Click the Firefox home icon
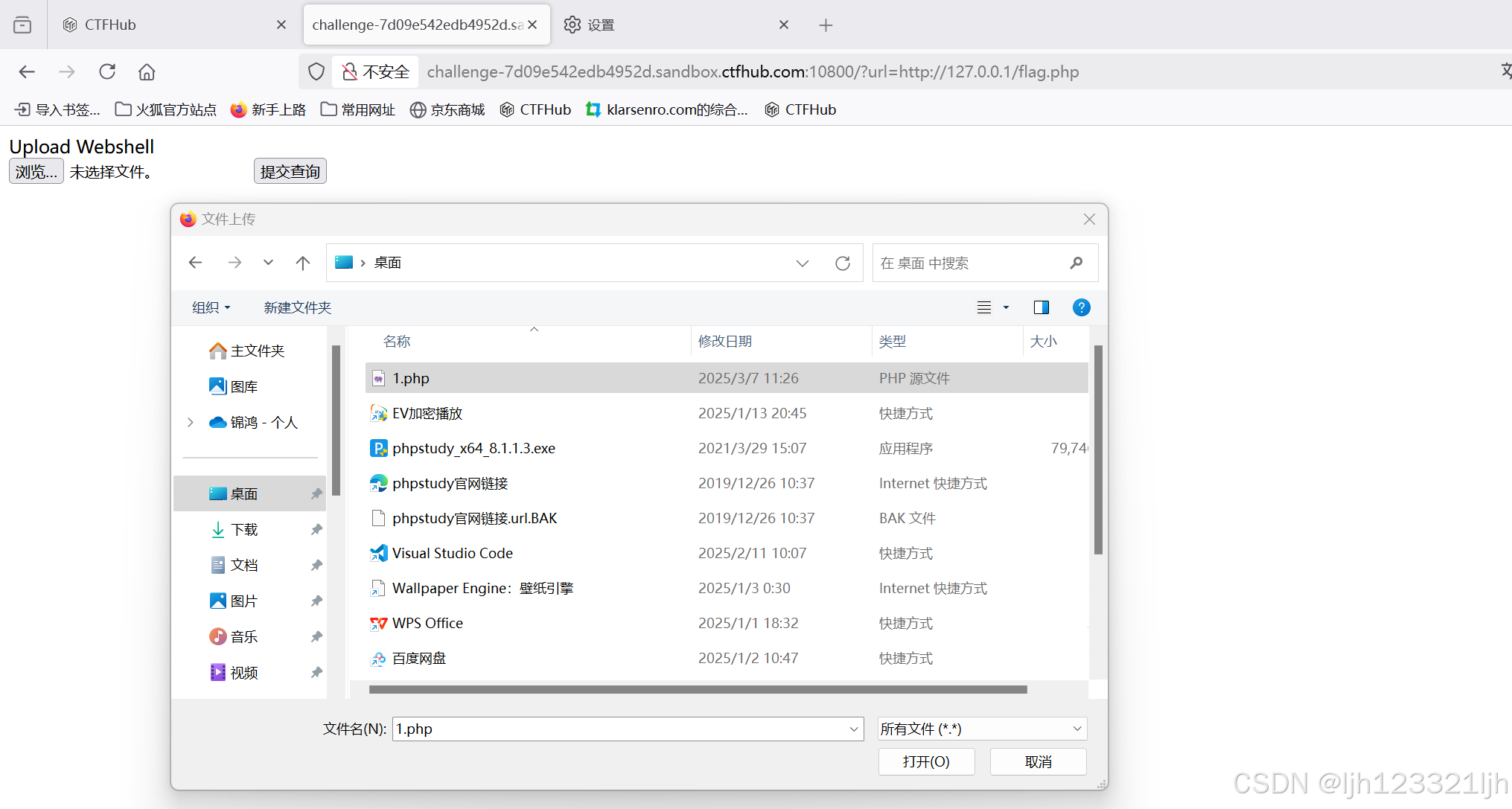This screenshot has width=1512, height=809. (147, 71)
